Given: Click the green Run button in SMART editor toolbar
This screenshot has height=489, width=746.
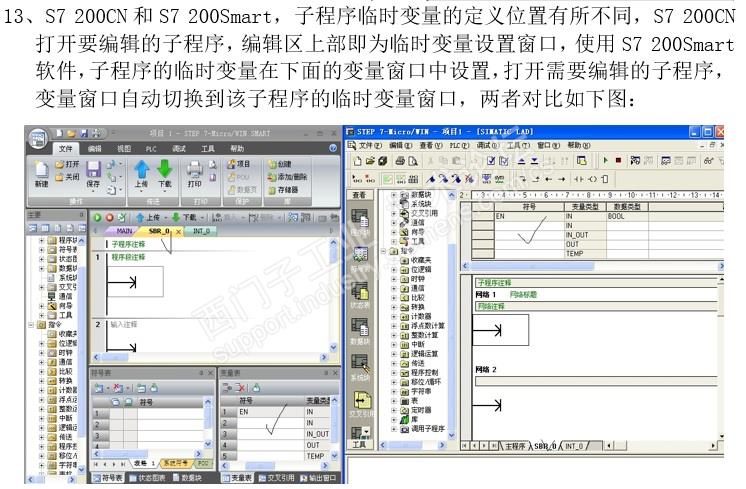Looking at the screenshot, I should pos(97,217).
